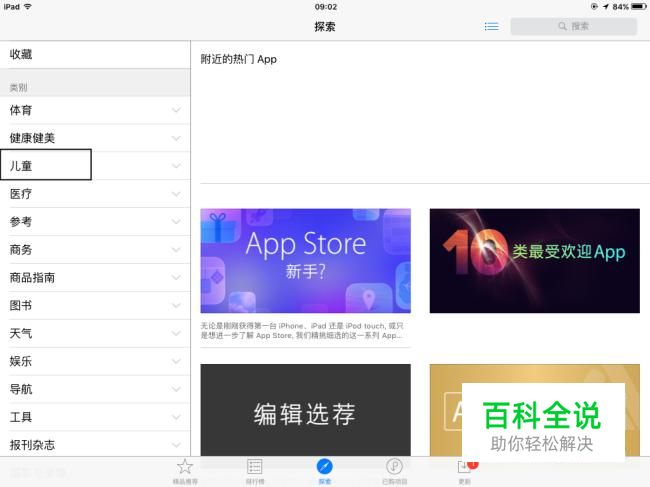Tap the battery icon in status bar

[639, 7]
